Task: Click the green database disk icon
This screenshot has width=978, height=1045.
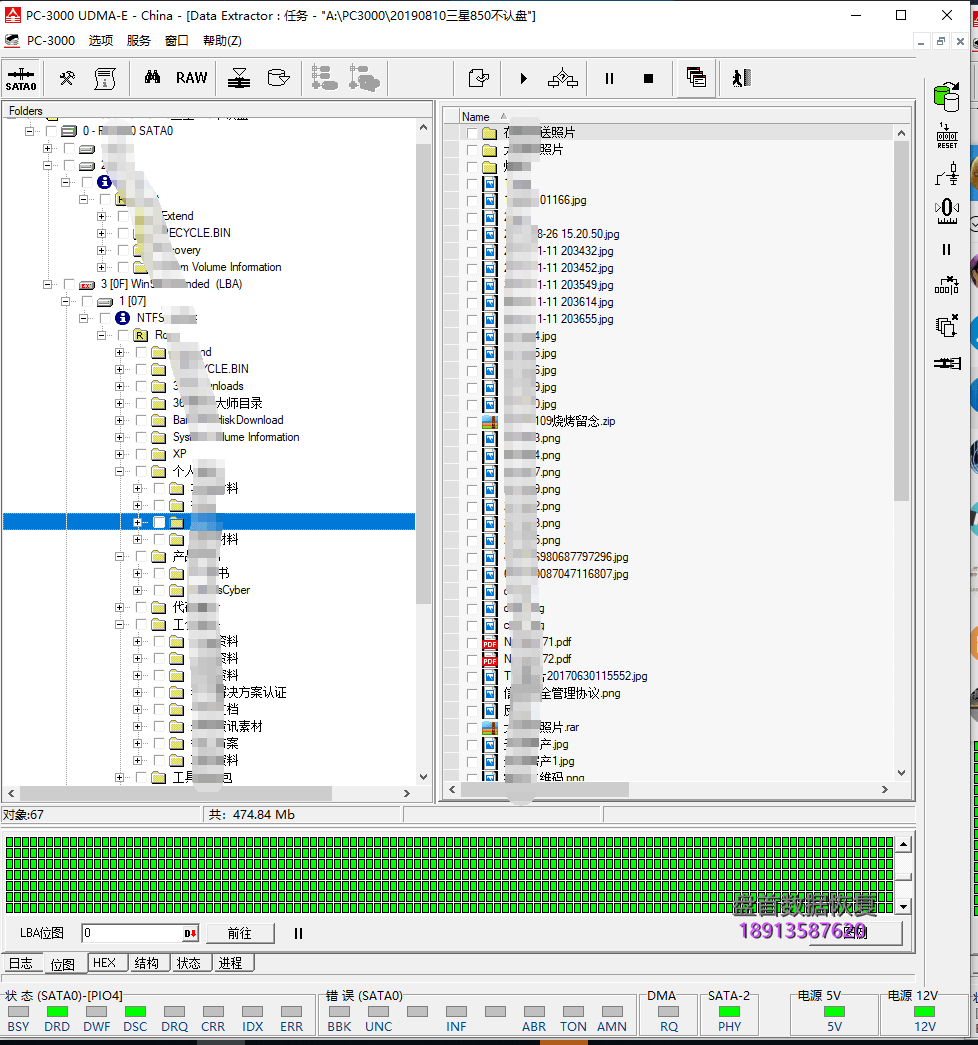Action: click(947, 98)
